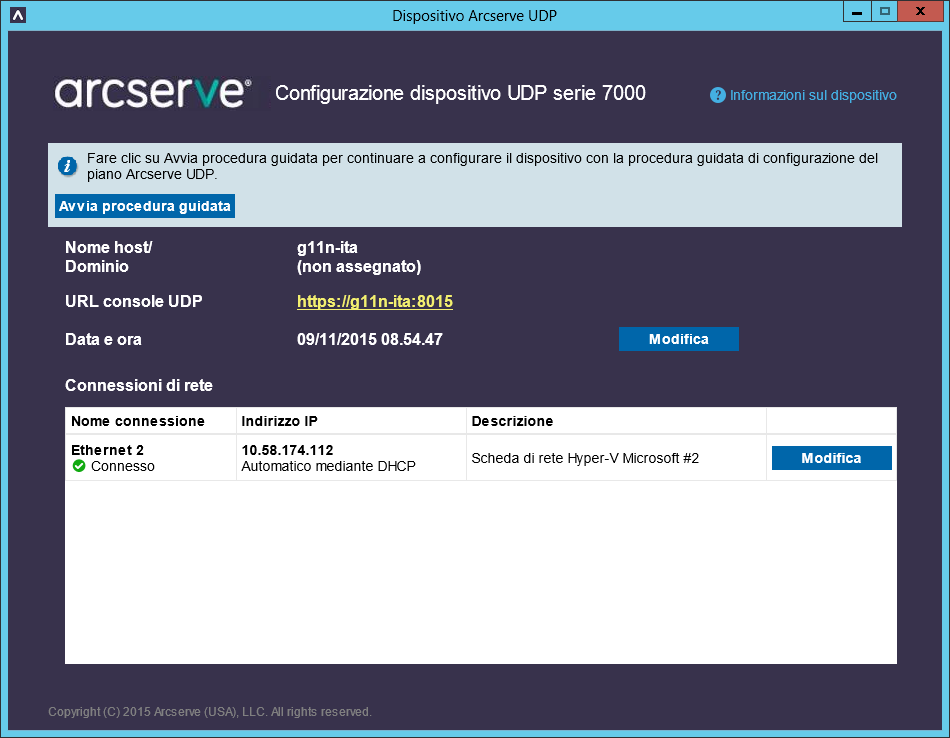Click Modifica for the Ethernet 2 connection
This screenshot has height=738, width=950.
point(831,458)
